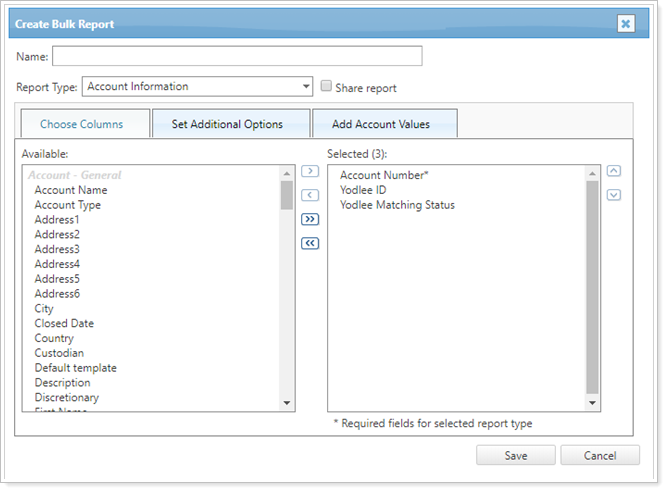Click the single left arrow remove button
Image resolution: width=667 pixels, height=492 pixels.
pyautogui.click(x=310, y=195)
